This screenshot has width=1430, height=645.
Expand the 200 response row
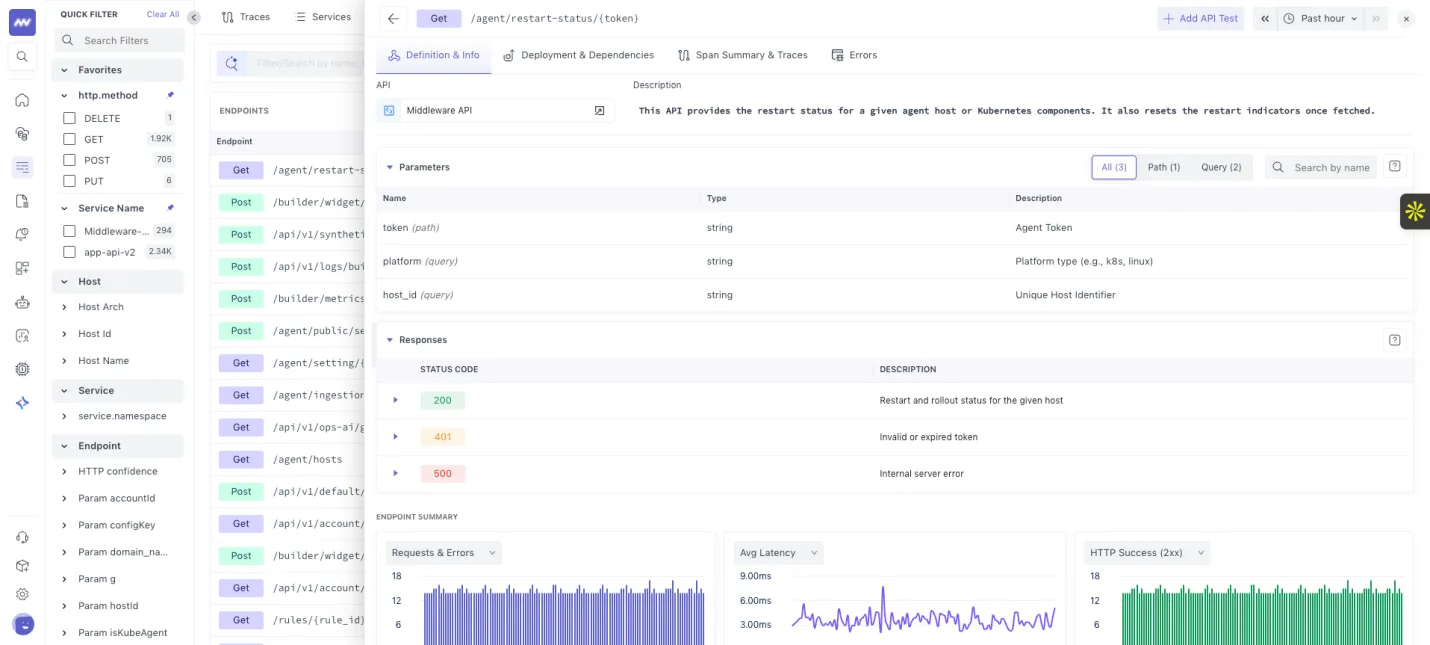click(x=396, y=400)
